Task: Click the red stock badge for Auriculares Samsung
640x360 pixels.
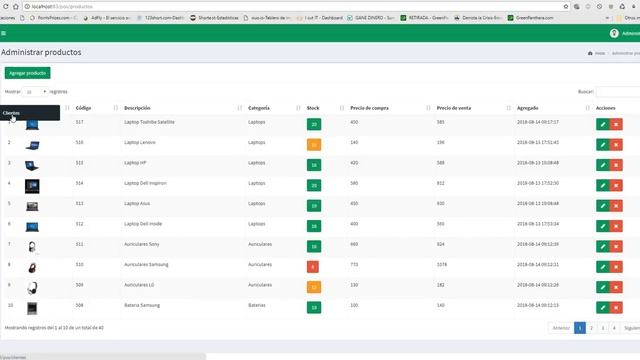Action: click(313, 267)
